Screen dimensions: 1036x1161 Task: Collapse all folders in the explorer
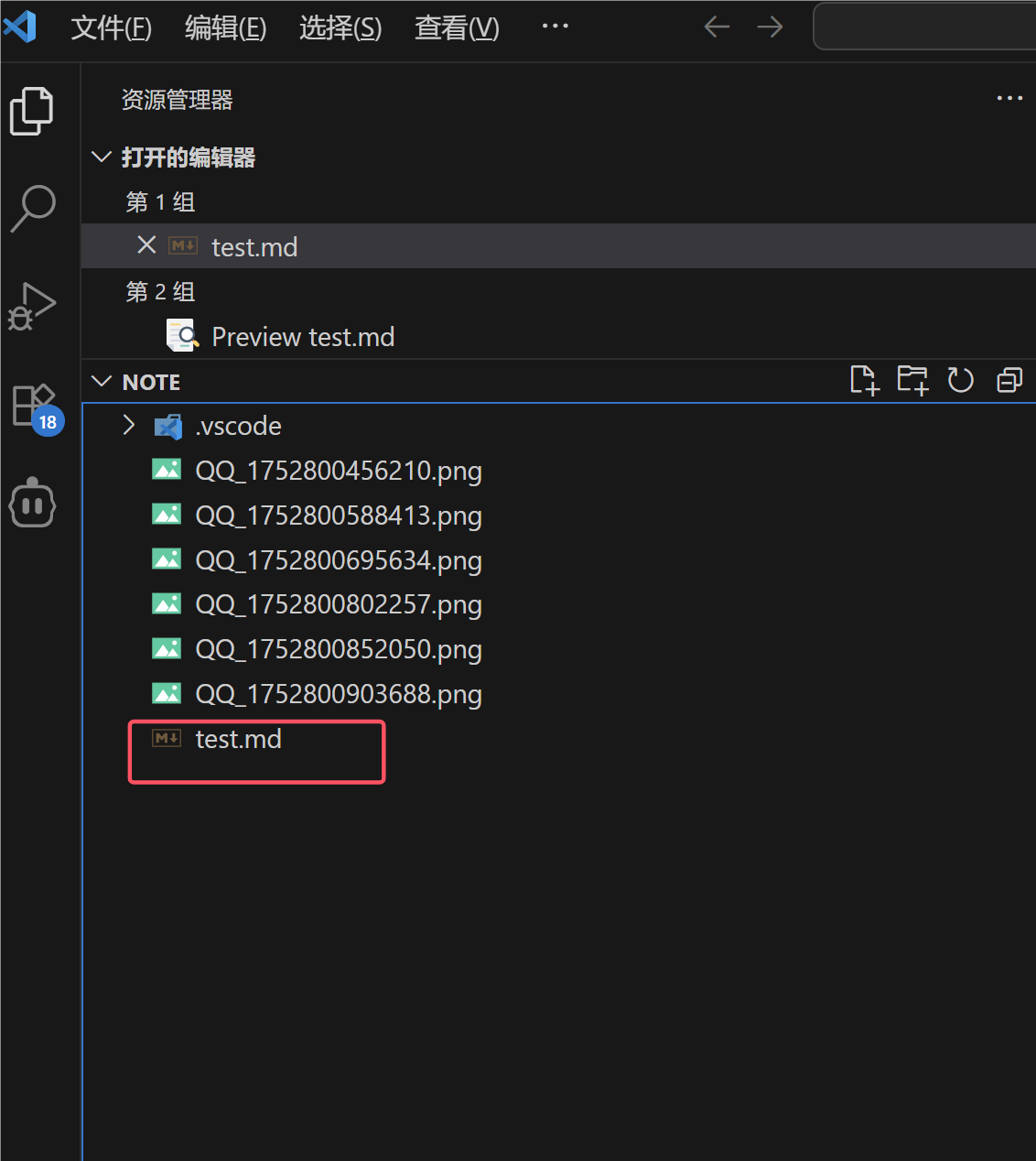tap(1008, 379)
